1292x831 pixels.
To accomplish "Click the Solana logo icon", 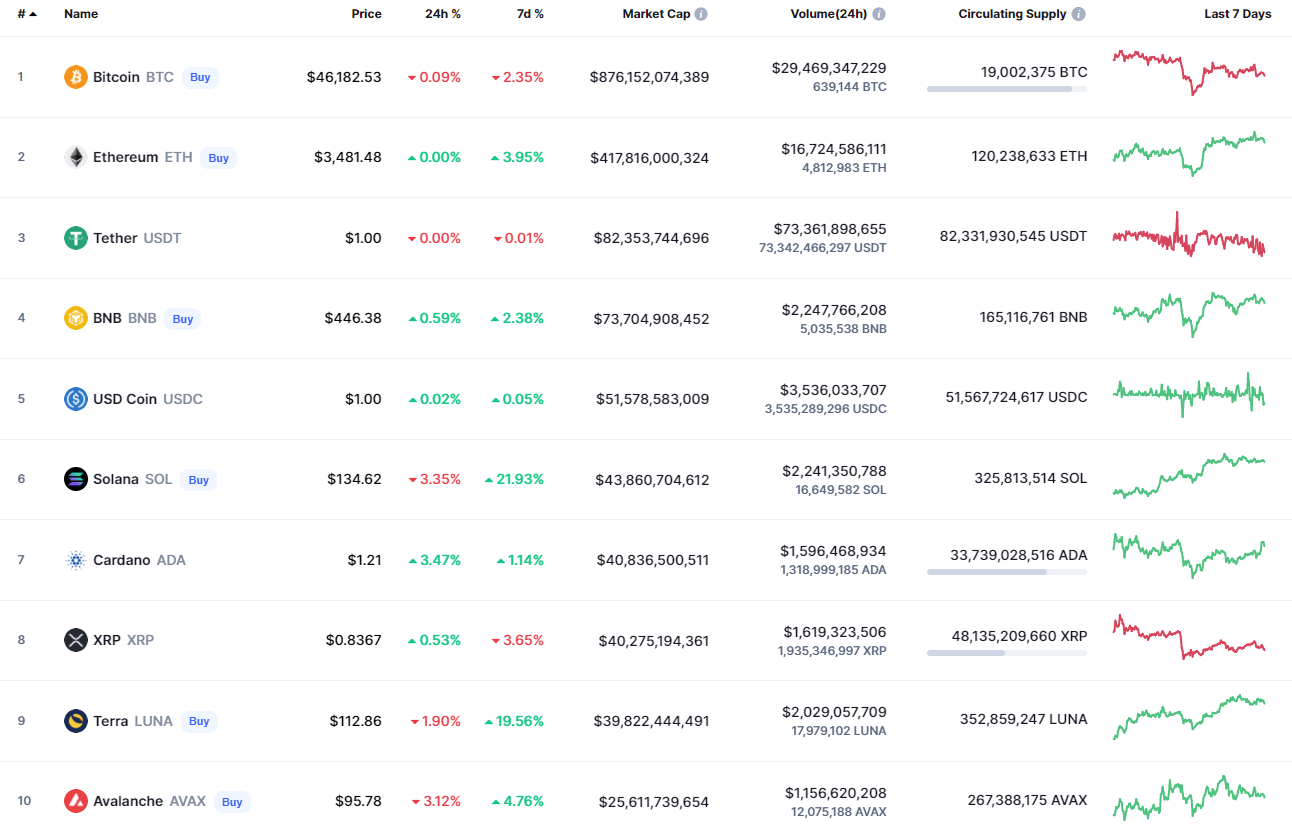I will click(x=76, y=479).
